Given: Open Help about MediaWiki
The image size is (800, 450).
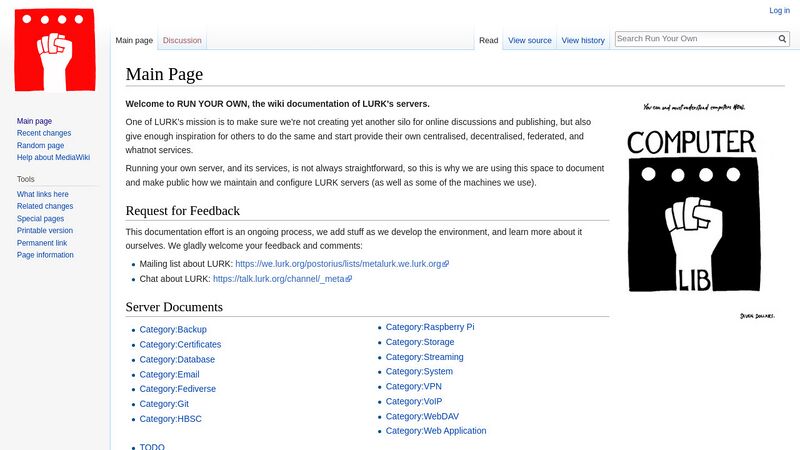Looking at the screenshot, I should click(54, 157).
